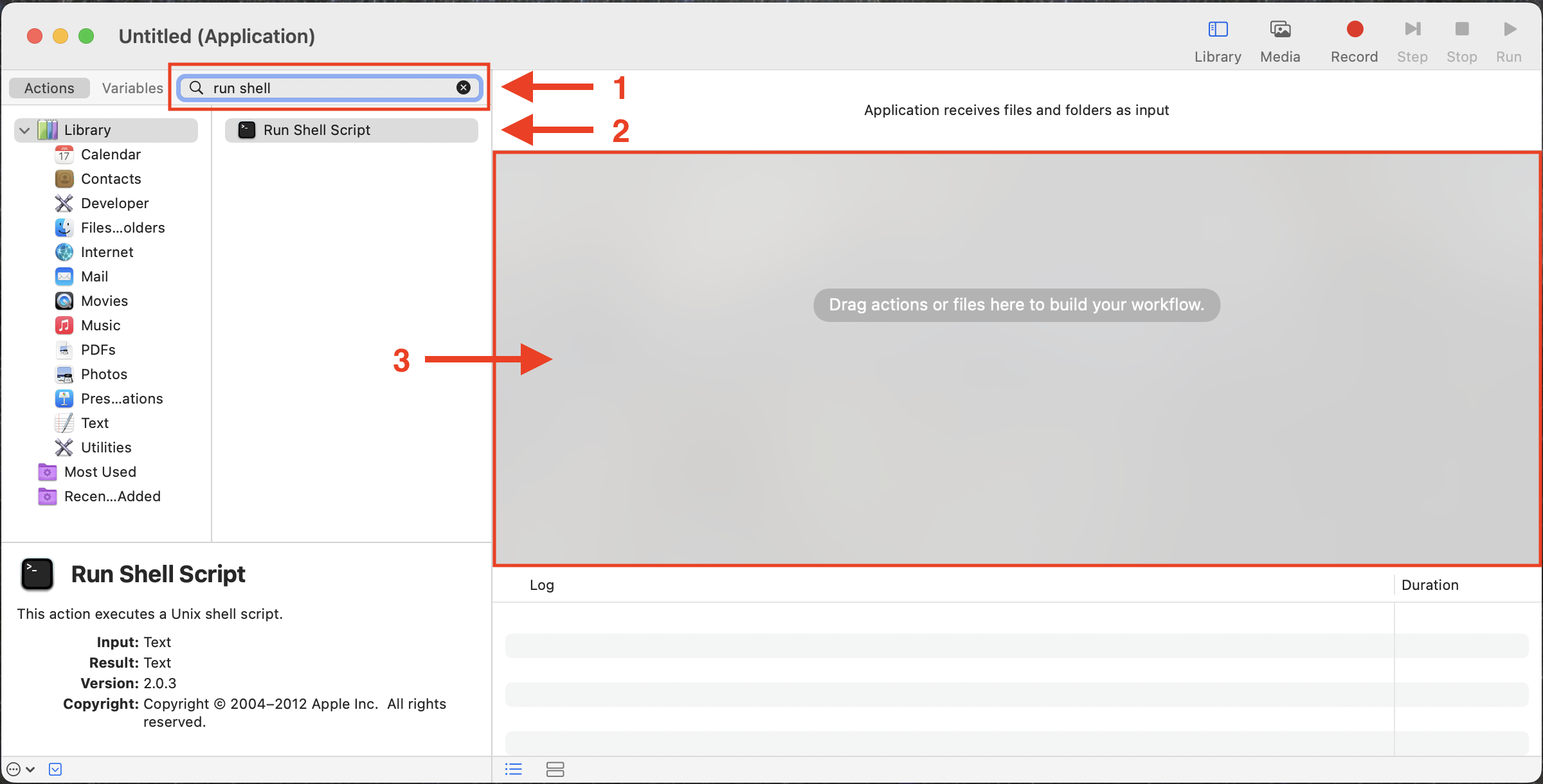Click the Run workflow icon
Viewport: 1543px width, 784px height.
point(1509,30)
